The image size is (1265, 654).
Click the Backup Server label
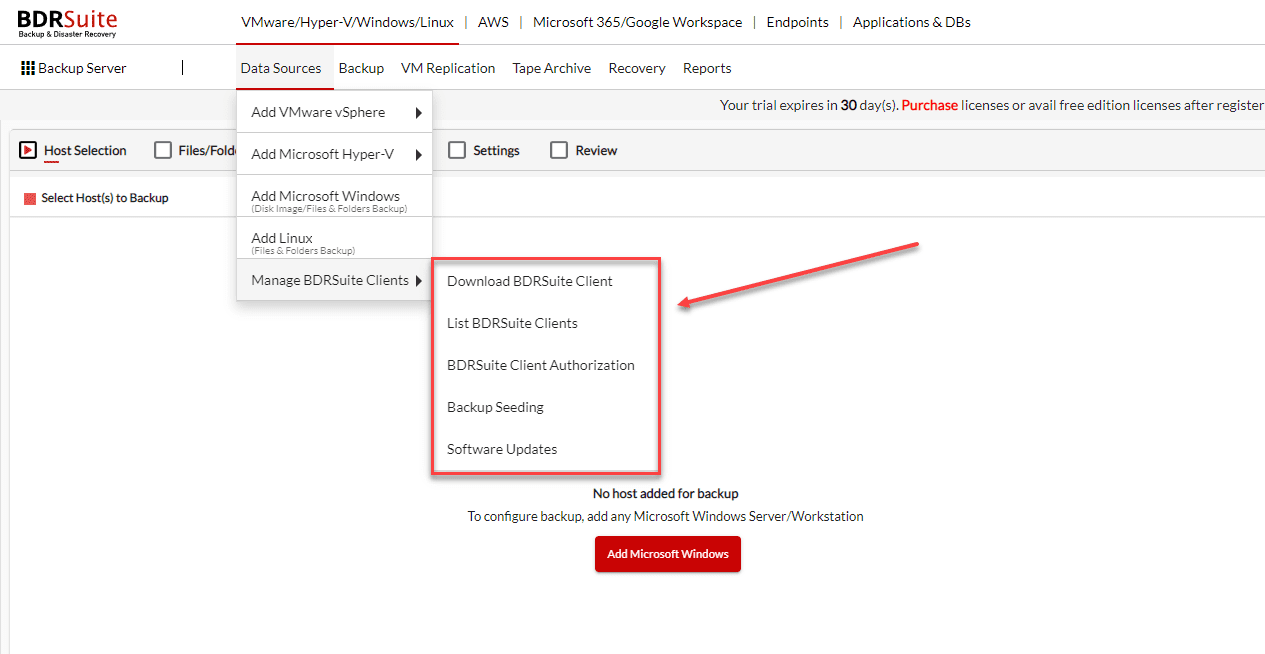point(83,68)
